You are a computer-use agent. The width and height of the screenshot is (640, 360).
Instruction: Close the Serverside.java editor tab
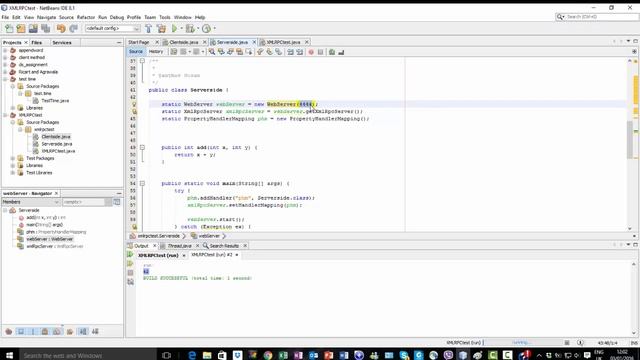[x=254, y=42]
